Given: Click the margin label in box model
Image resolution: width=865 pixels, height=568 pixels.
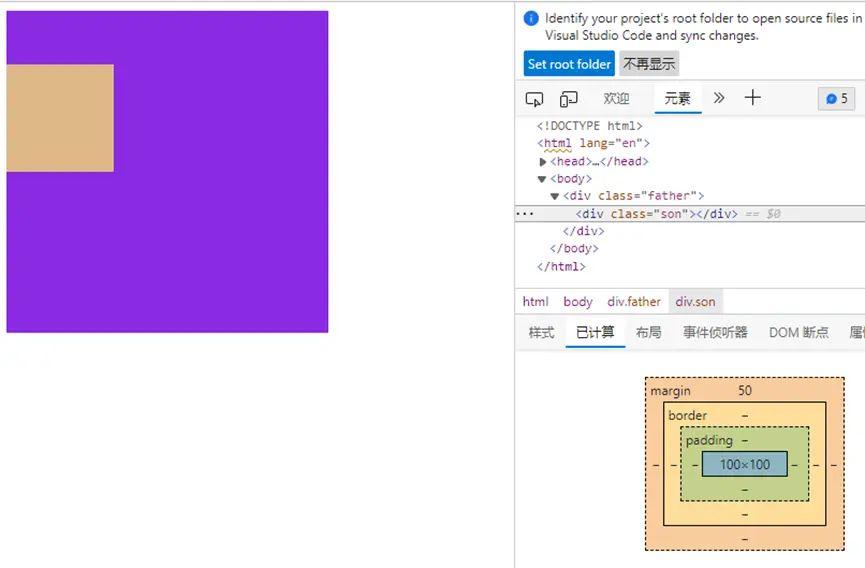Looking at the screenshot, I should click(x=670, y=391).
